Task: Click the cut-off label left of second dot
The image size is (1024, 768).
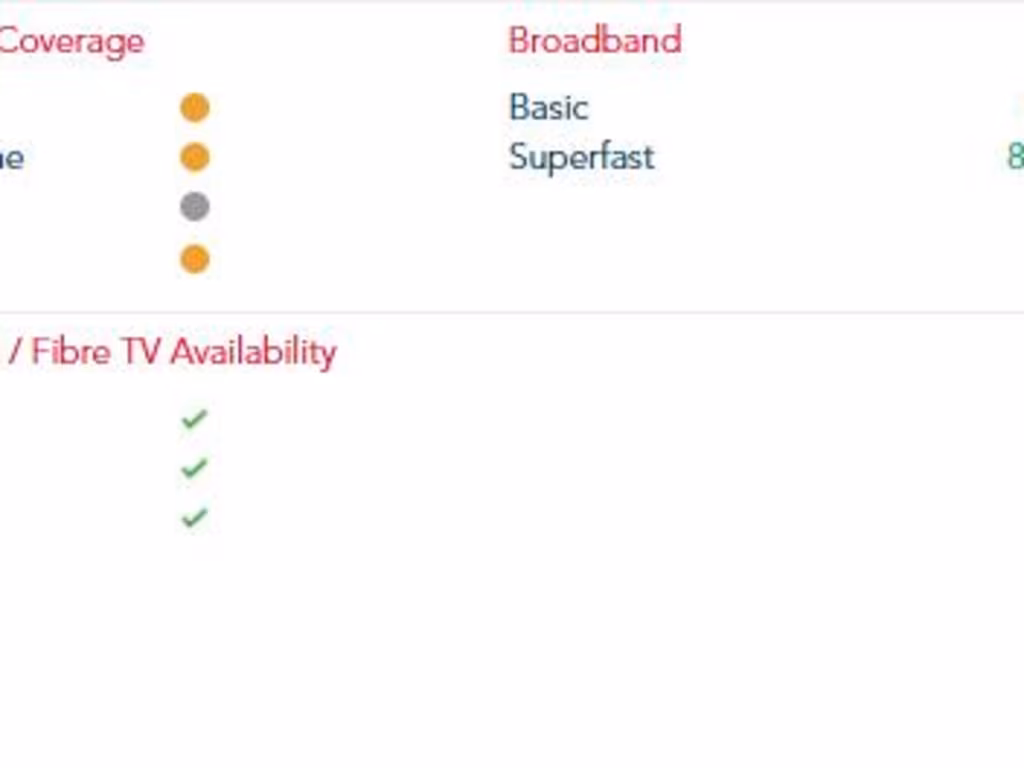Action: click(12, 158)
